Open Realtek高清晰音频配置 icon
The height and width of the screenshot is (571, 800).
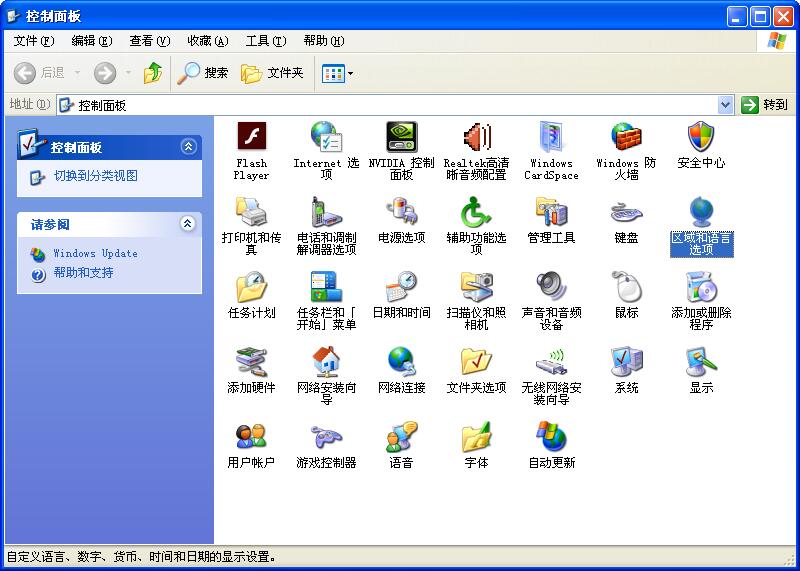click(476, 137)
